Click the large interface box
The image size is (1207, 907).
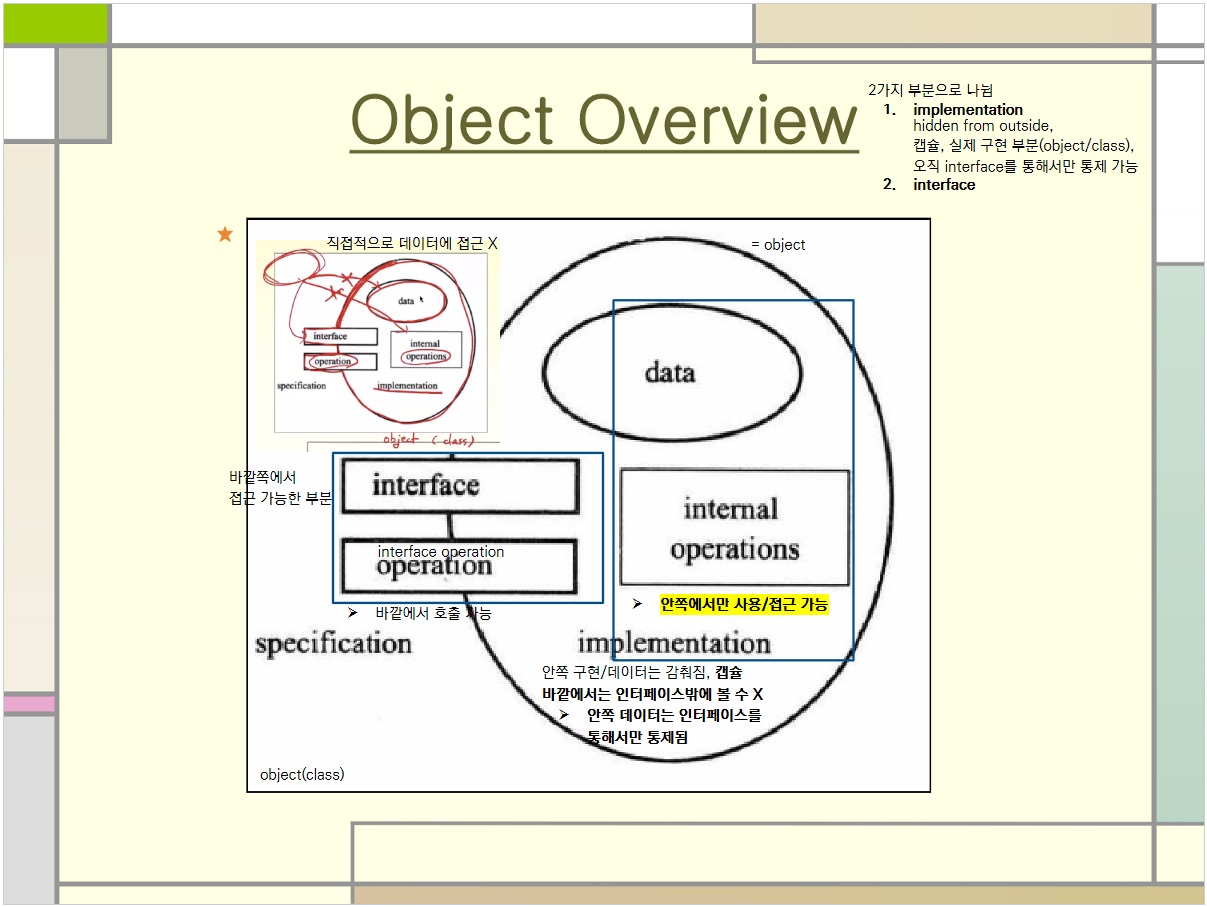[x=460, y=486]
